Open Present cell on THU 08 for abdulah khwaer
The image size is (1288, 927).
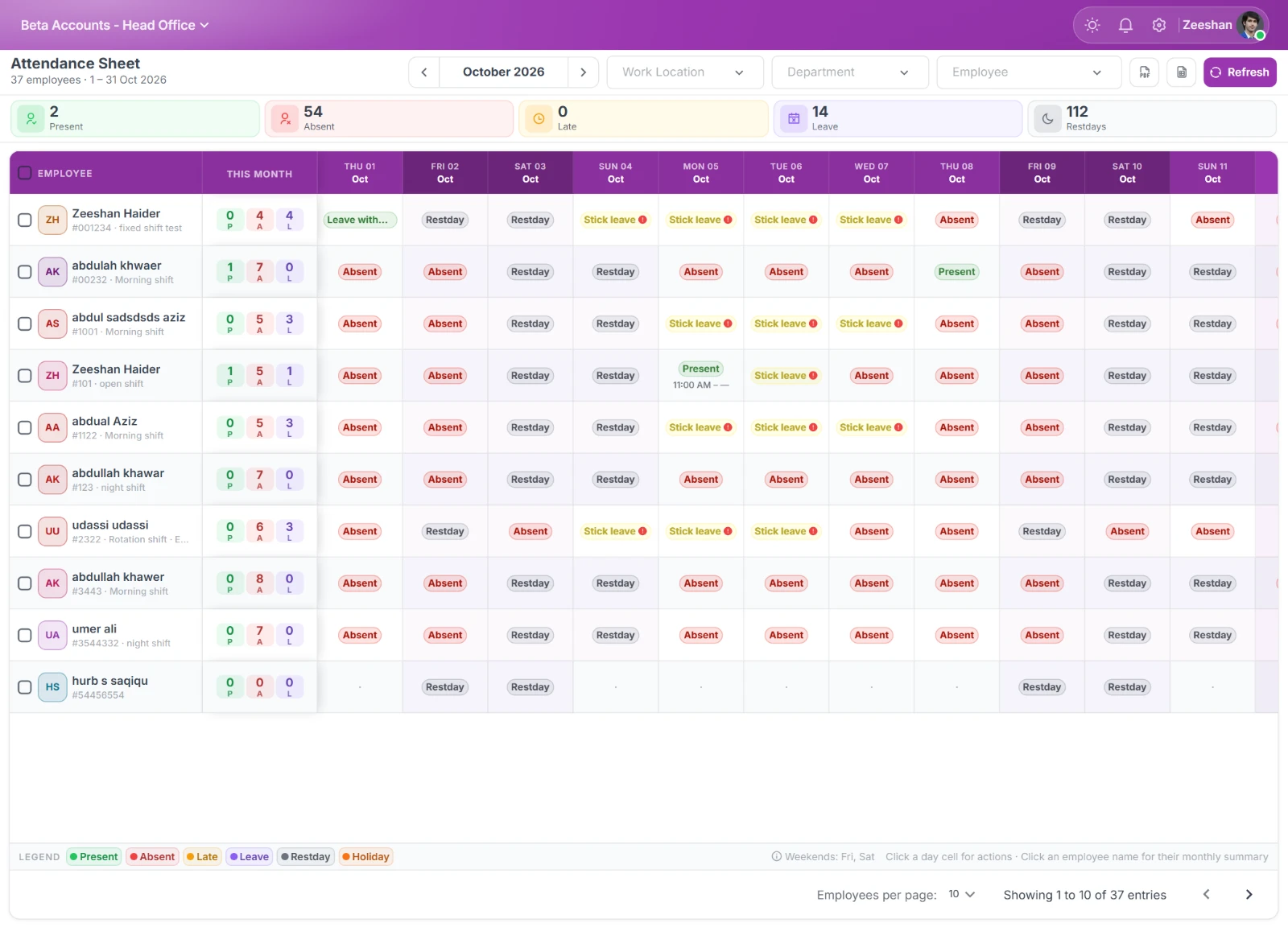[x=957, y=272]
